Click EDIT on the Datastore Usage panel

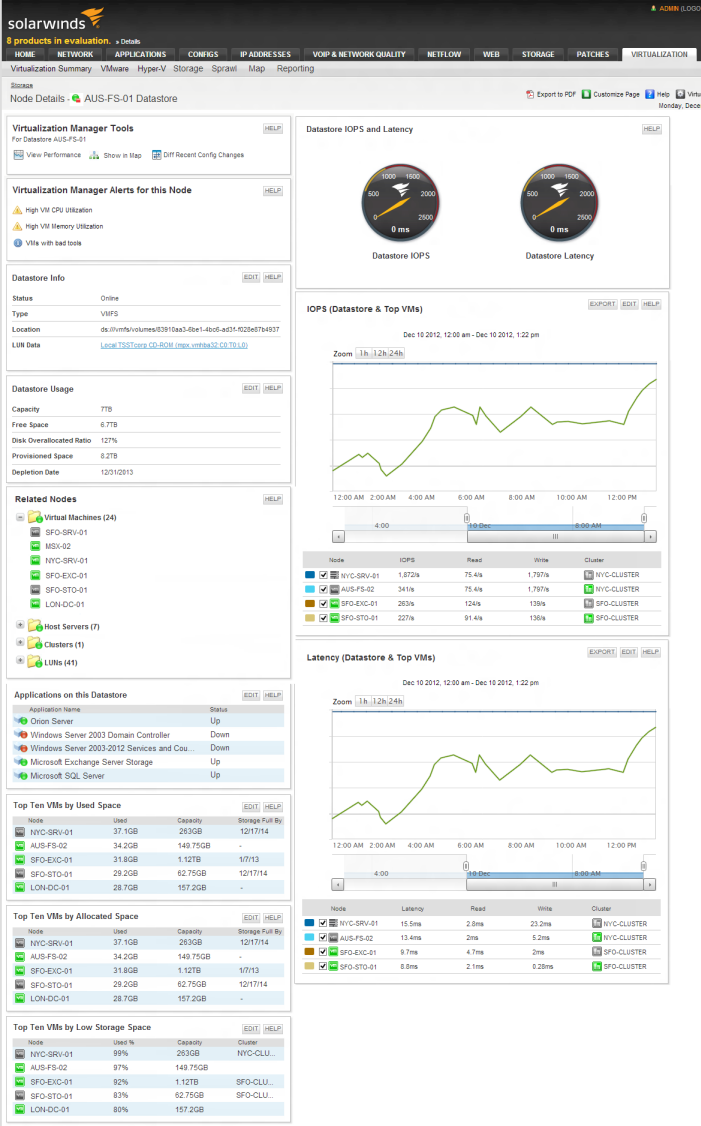tap(251, 389)
